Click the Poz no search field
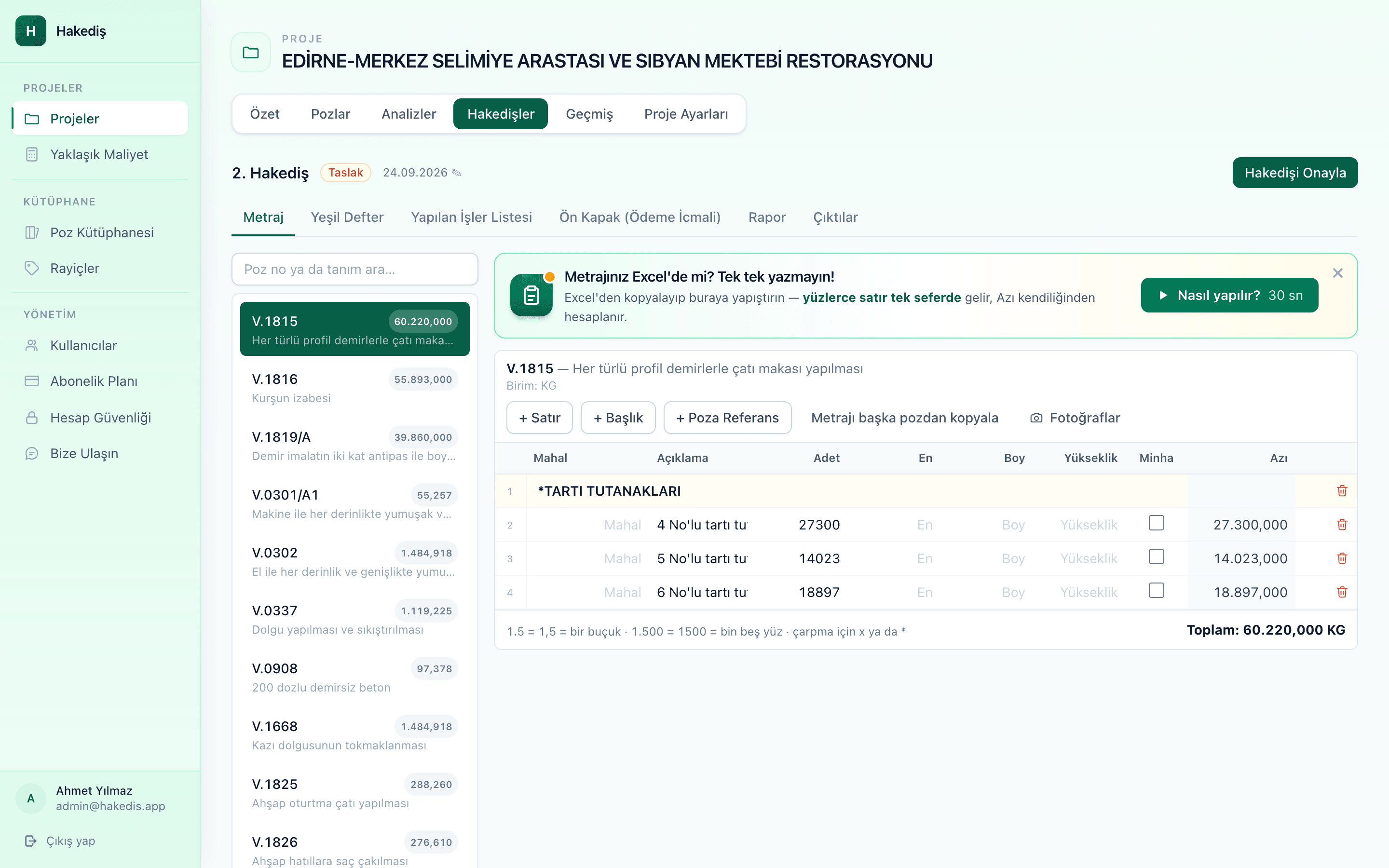This screenshot has width=1389, height=868. pos(354,269)
